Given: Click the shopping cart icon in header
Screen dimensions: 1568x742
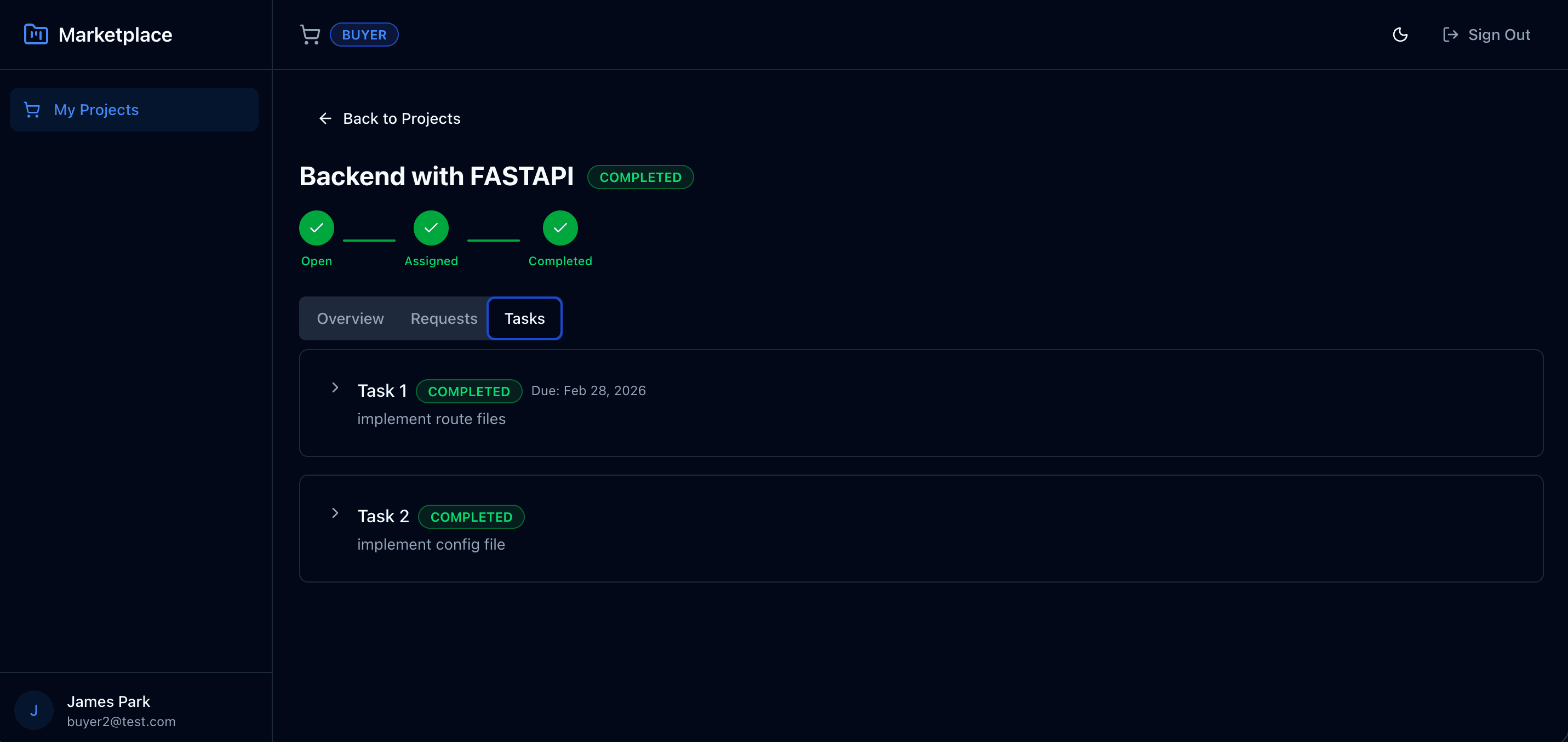Looking at the screenshot, I should (310, 35).
